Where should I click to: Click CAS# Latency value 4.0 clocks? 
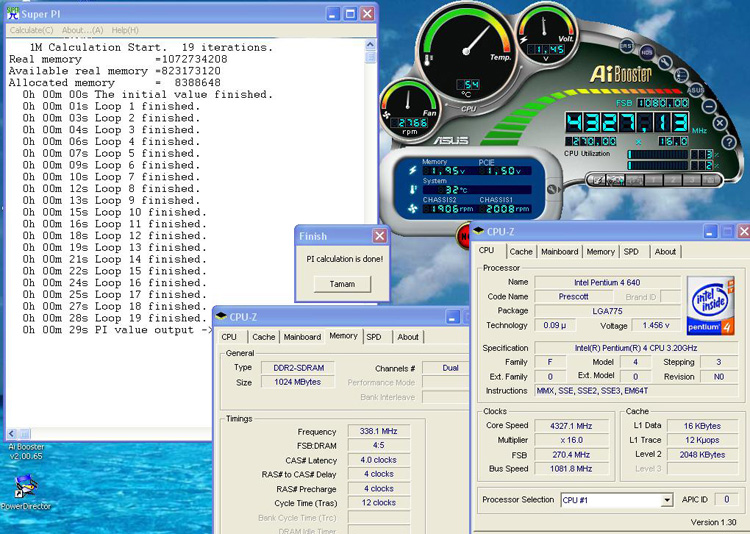(x=378, y=460)
